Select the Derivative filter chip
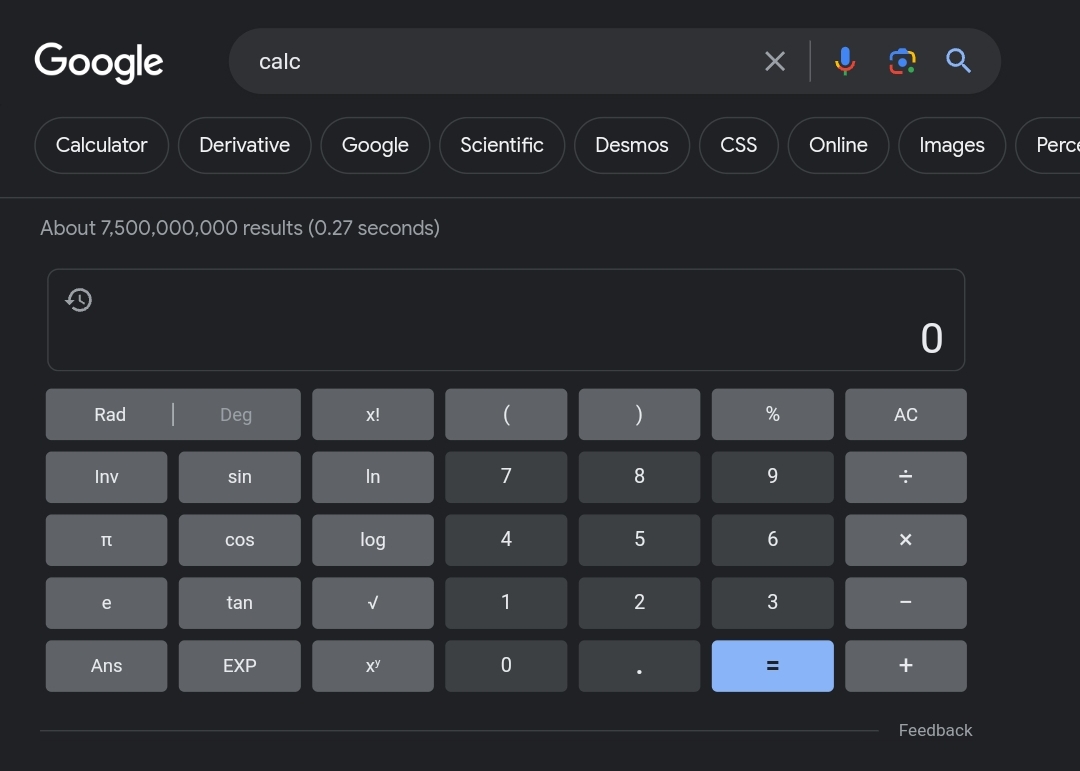 click(244, 145)
